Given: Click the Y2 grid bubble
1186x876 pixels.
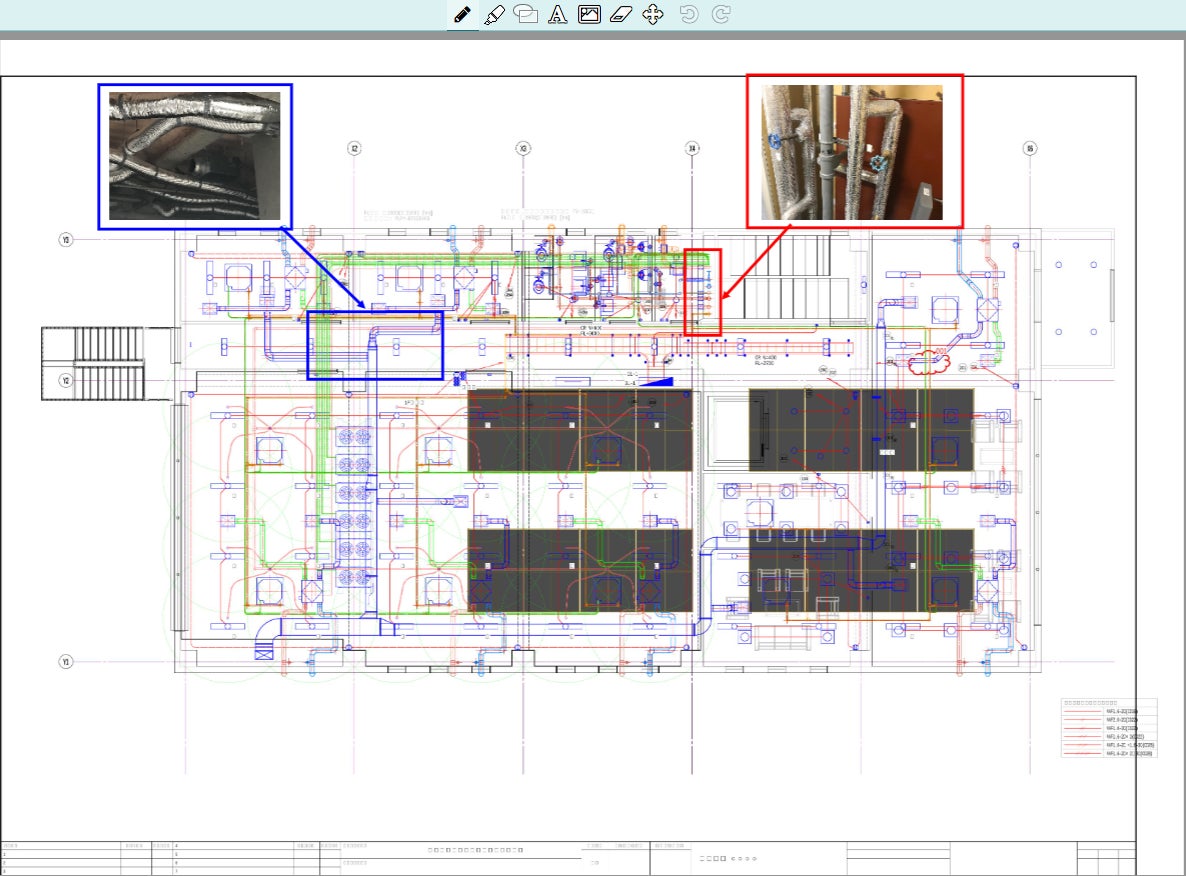Looking at the screenshot, I should coord(66,381).
